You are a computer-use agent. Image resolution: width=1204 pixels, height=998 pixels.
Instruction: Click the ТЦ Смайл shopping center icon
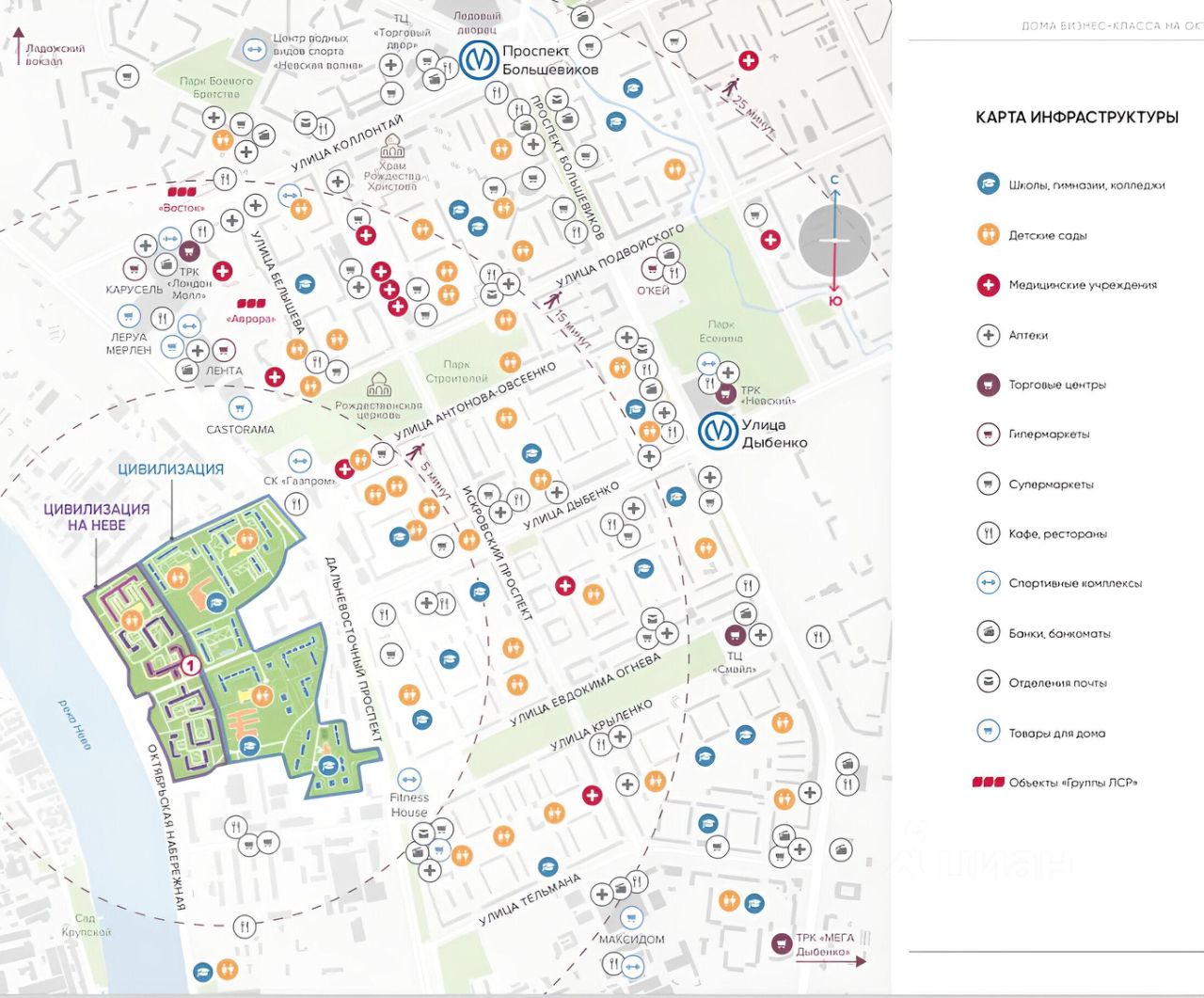(x=735, y=636)
